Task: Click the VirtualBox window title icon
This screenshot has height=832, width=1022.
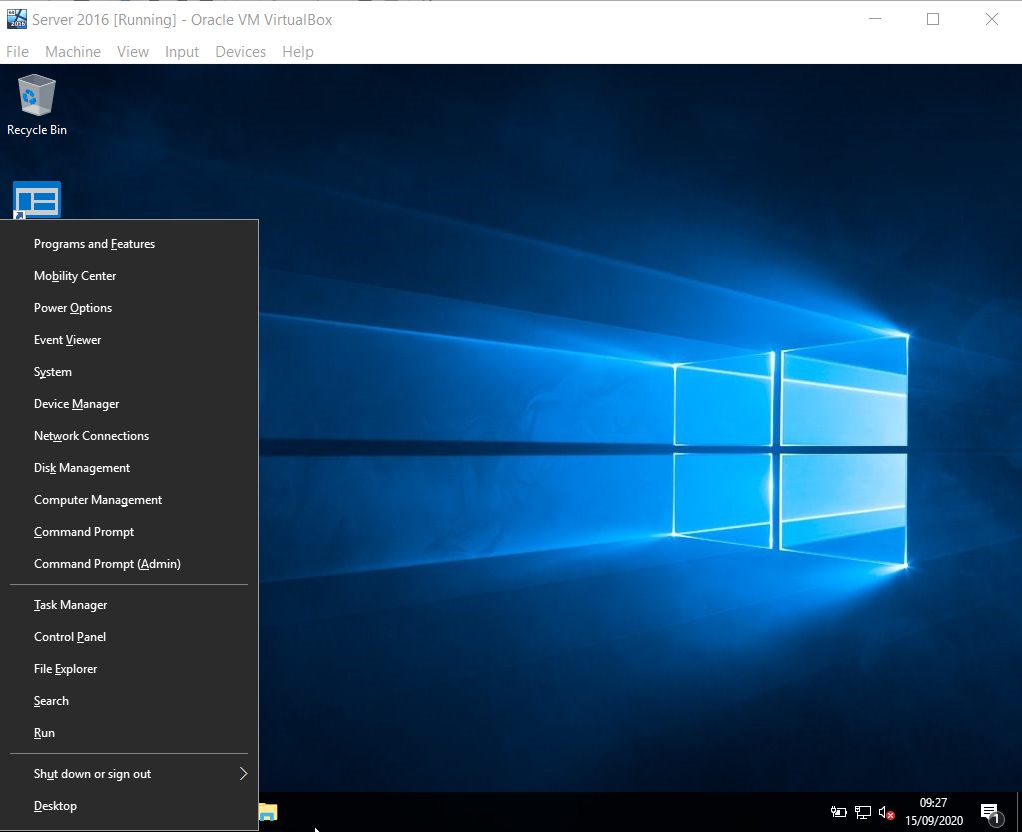Action: [17, 20]
